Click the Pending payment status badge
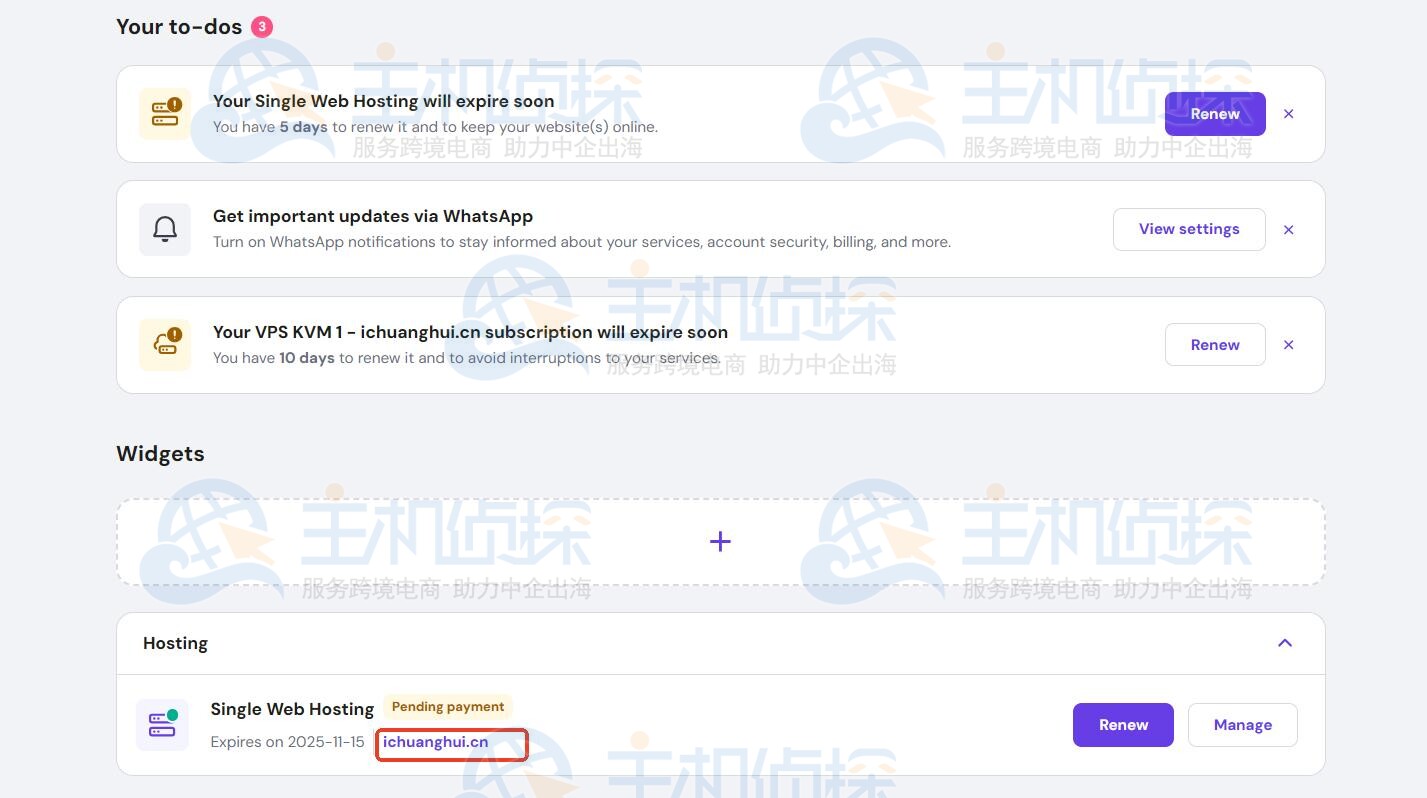The image size is (1427, 798). click(x=448, y=707)
